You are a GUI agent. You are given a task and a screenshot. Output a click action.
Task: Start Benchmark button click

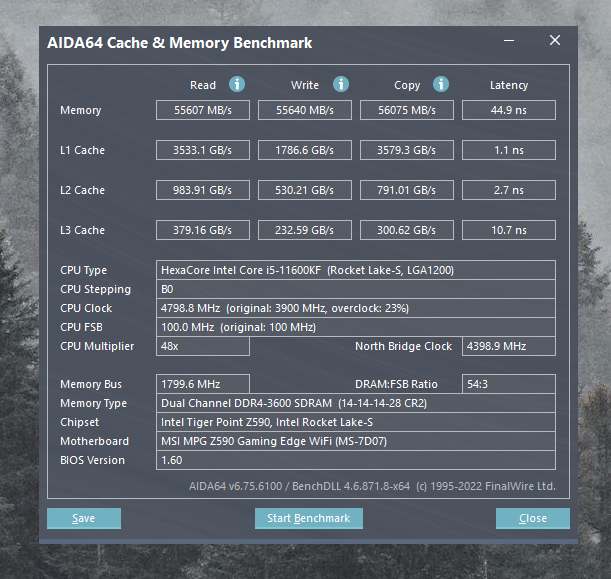click(308, 518)
